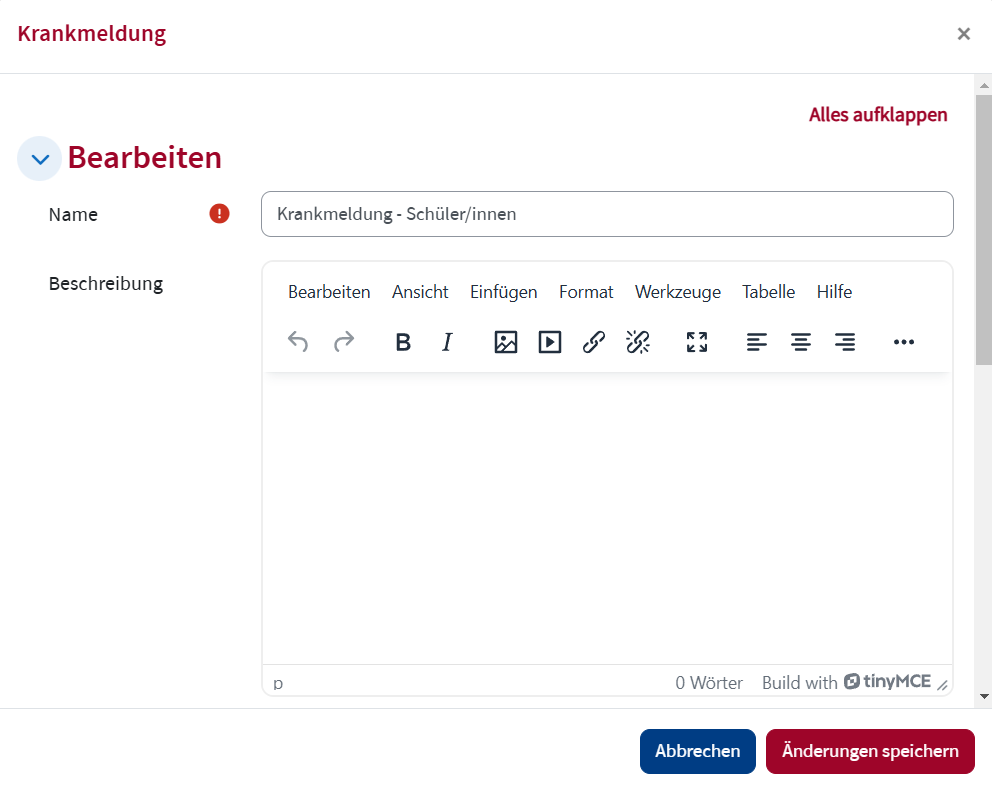This screenshot has height=787, width=992.
Task: Redo the last change in the editor
Action: pos(344,341)
